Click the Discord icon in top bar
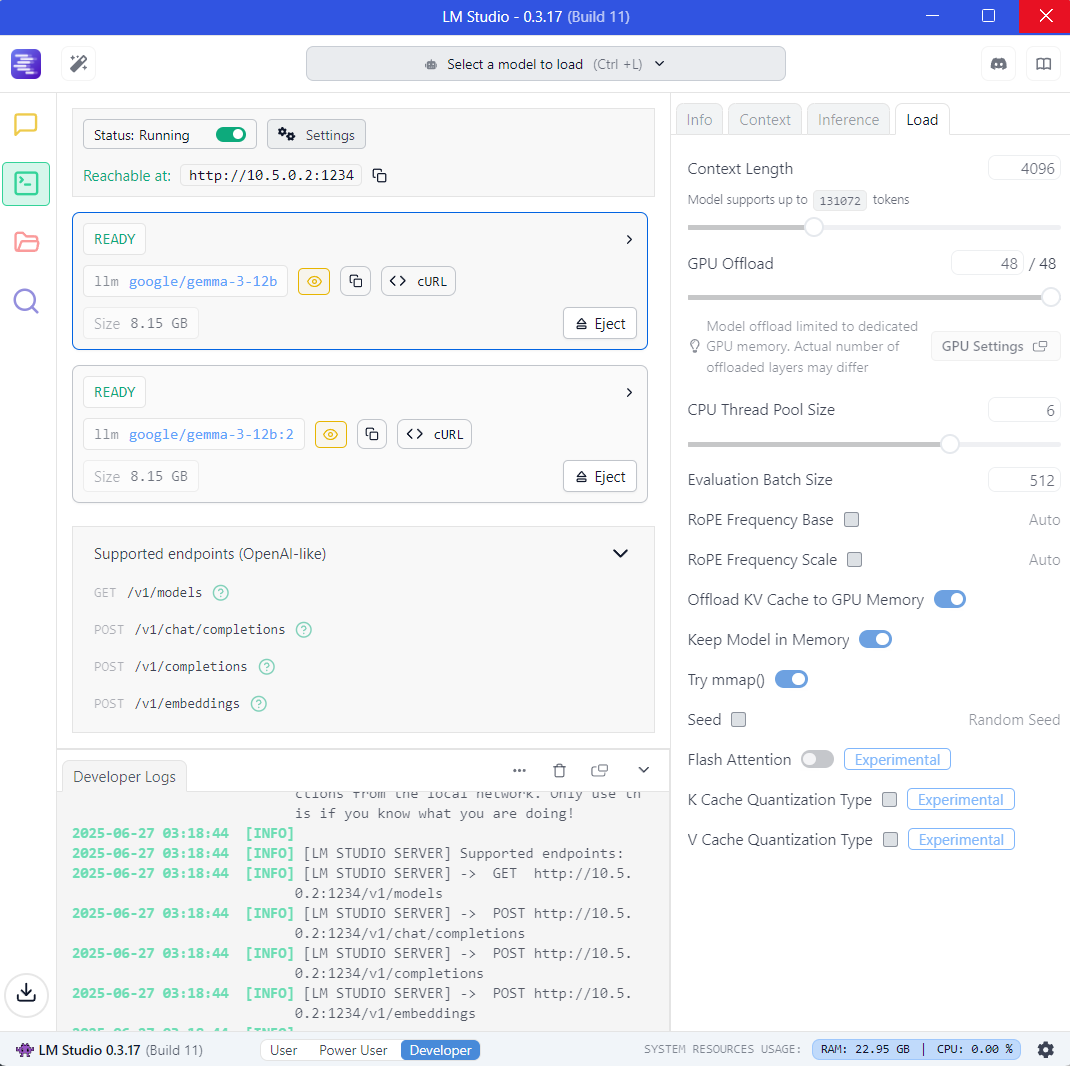 coord(997,64)
